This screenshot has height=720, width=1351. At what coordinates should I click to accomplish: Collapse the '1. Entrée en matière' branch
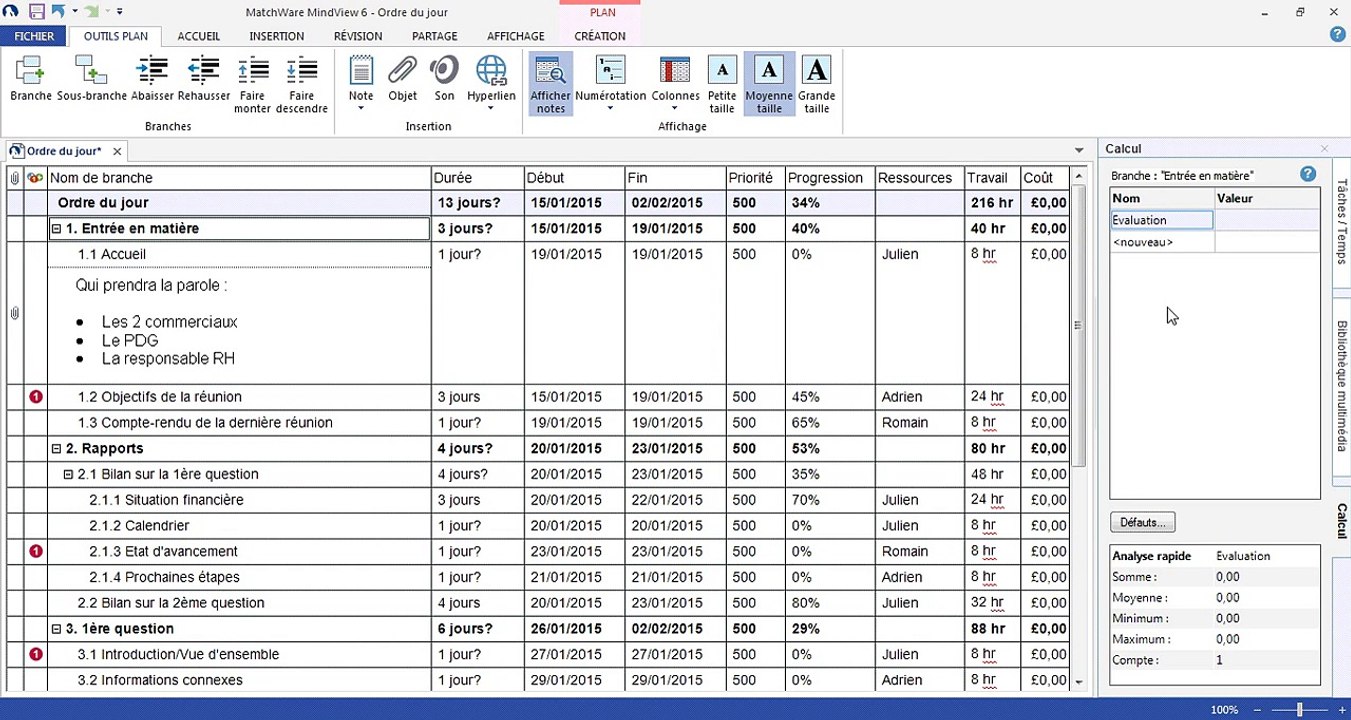pyautogui.click(x=57, y=229)
